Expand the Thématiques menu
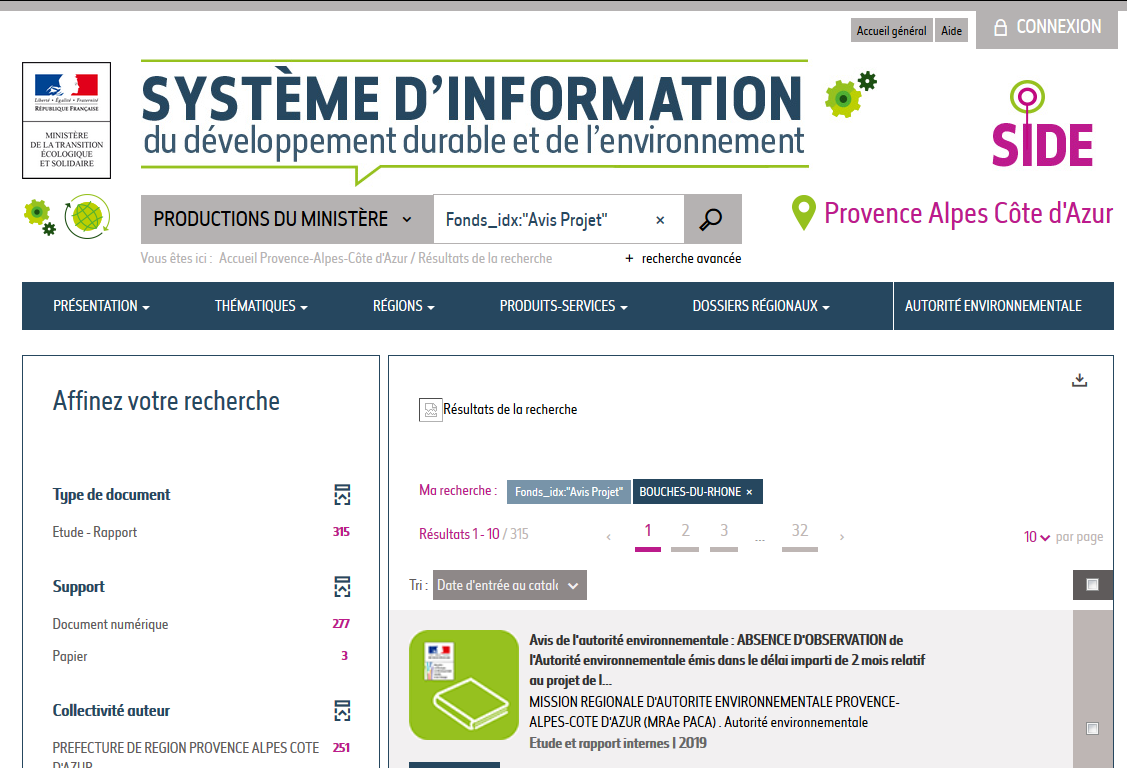1127x782 pixels. pos(261,306)
